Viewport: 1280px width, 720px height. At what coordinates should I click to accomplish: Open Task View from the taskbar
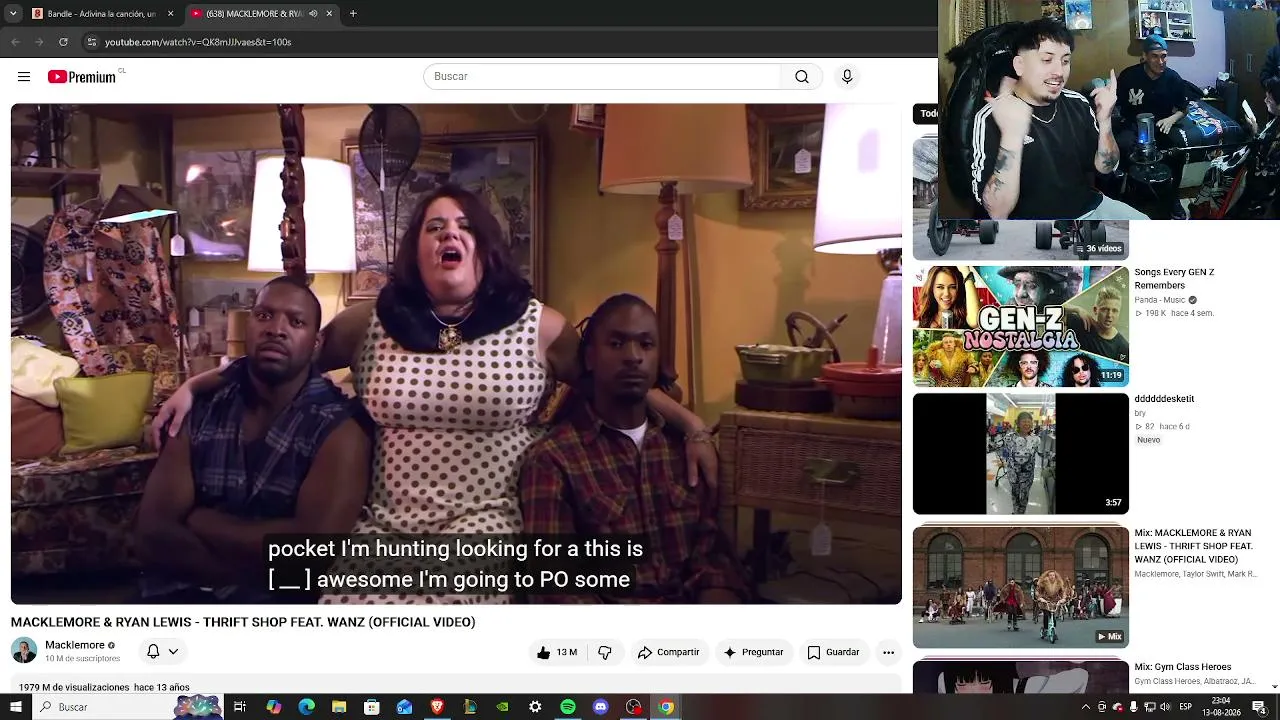[240, 707]
